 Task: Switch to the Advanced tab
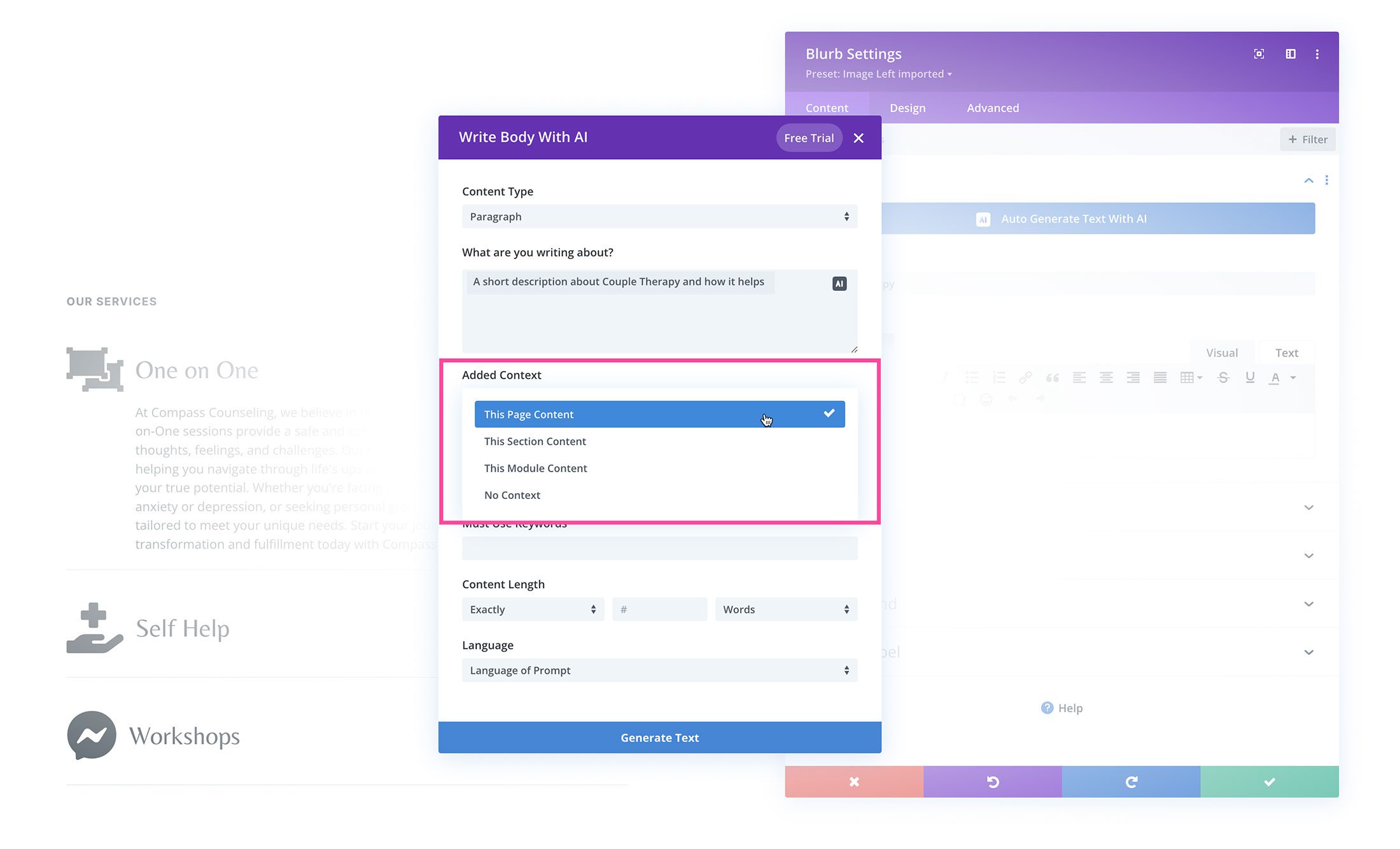tap(993, 107)
